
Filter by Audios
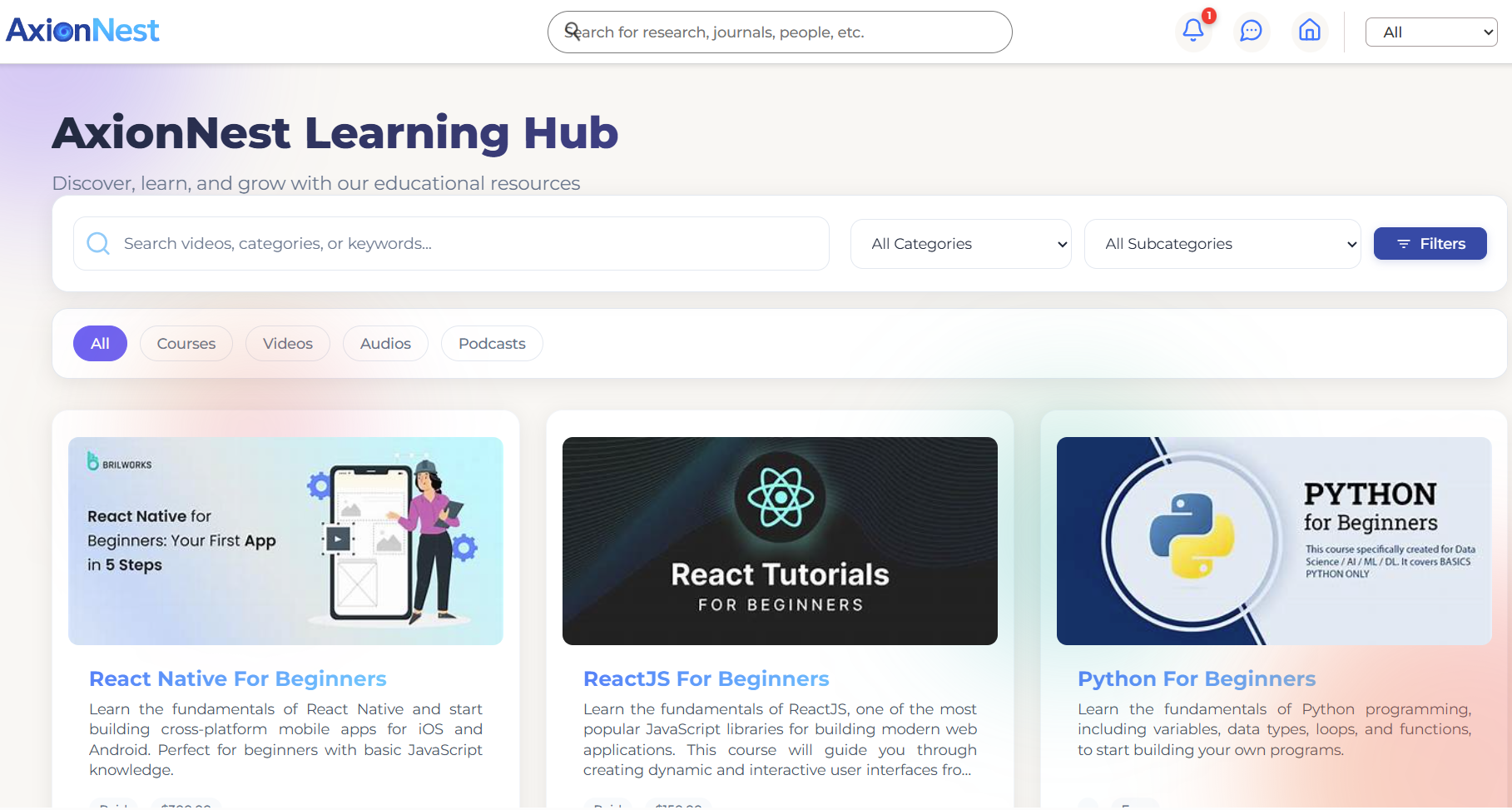(385, 344)
